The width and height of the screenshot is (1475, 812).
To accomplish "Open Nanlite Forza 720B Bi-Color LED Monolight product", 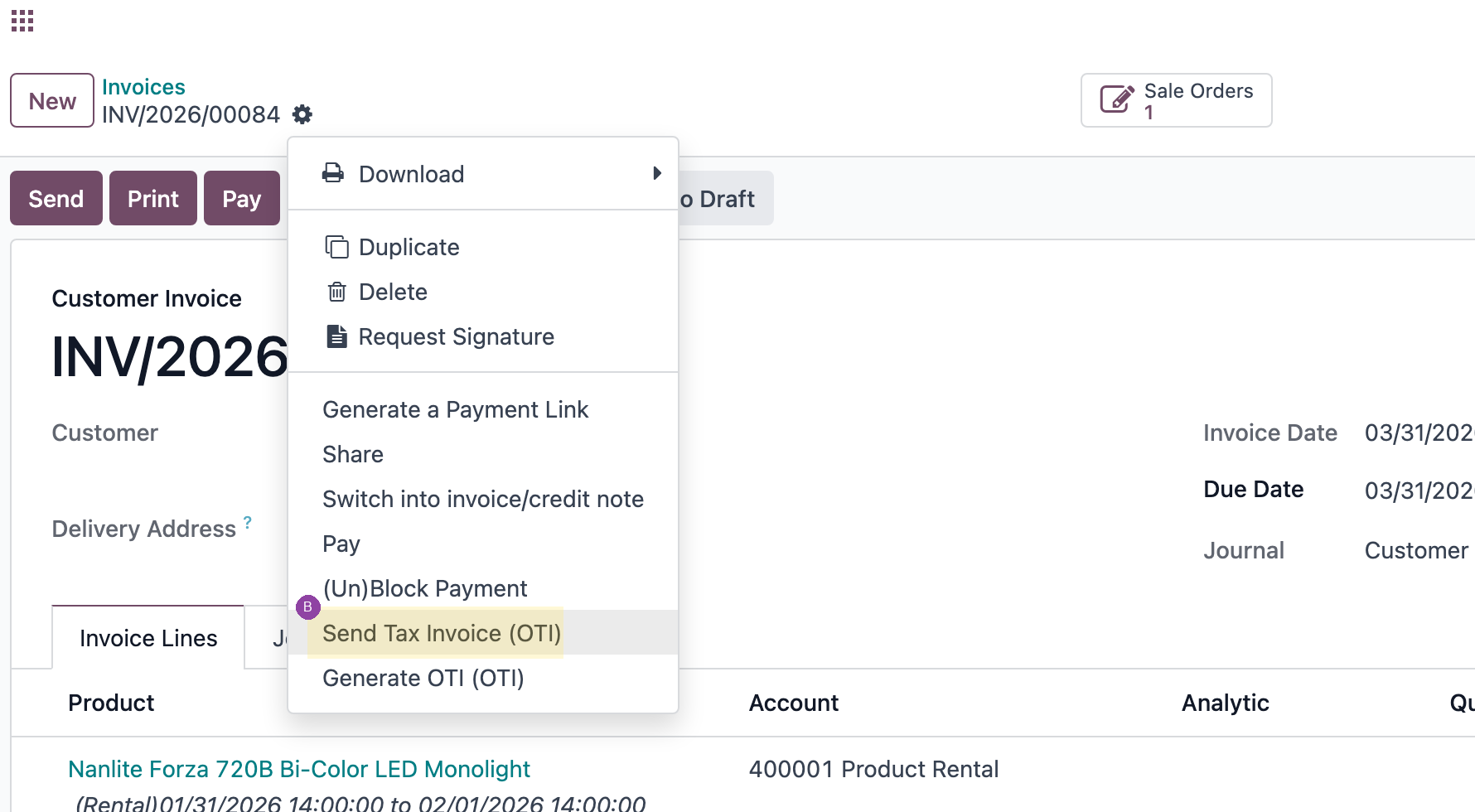I will point(299,769).
